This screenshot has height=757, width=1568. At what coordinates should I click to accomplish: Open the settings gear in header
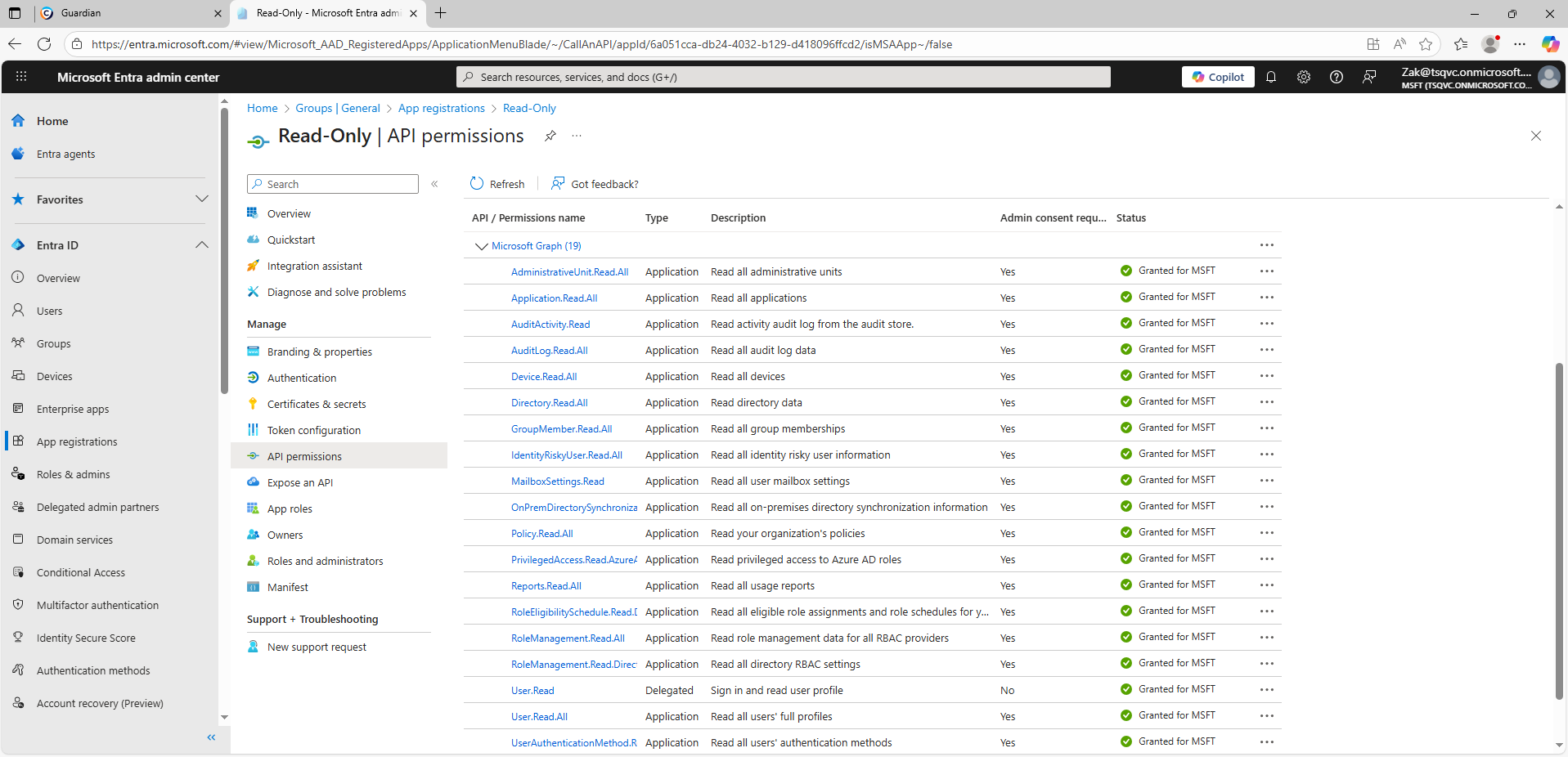tap(1304, 77)
